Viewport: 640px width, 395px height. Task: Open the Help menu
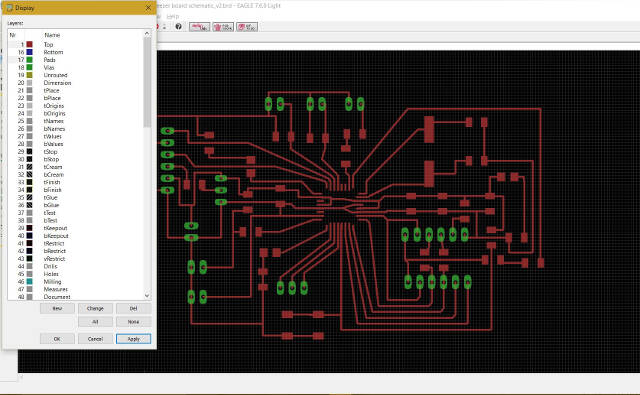[173, 16]
